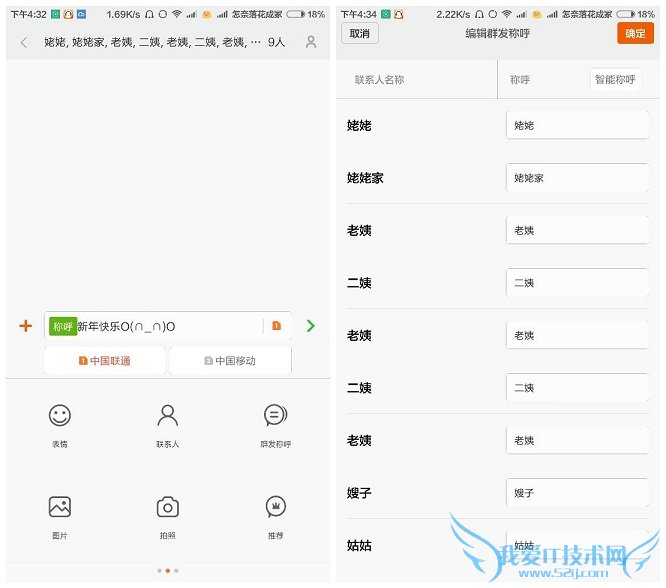Select the 嫂子 contact name
This screenshot has height=588, width=666.
click(359, 493)
